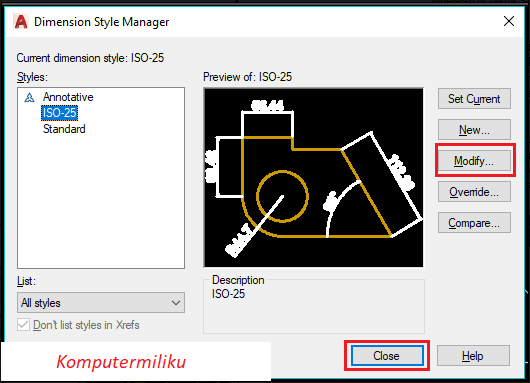Click the ISO-25 preview image
Screen dimensions: 530x383
click(x=313, y=177)
